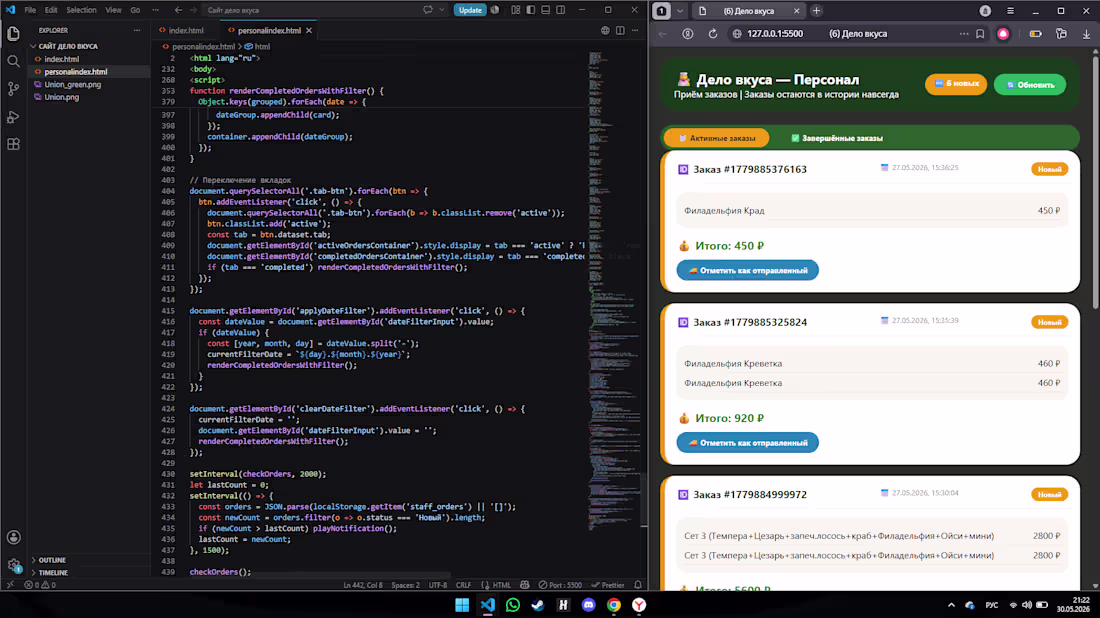The height and width of the screenshot is (618, 1100).
Task: Open browser downloads
Action: tap(1086, 34)
